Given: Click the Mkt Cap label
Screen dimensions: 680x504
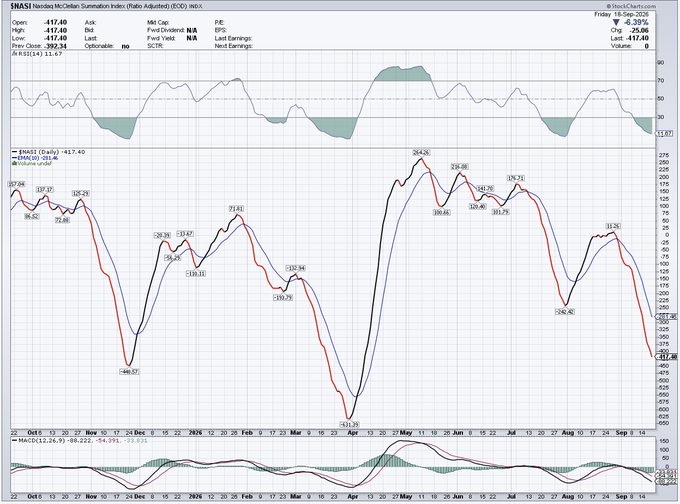Looking at the screenshot, I should [158, 23].
